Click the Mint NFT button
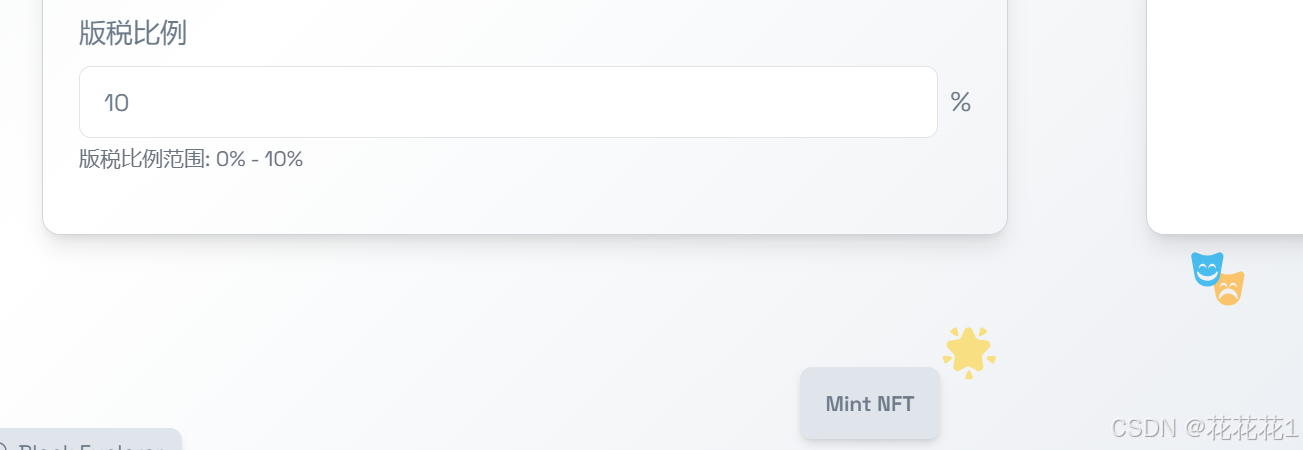Screen dimensions: 1303x450 coord(870,403)
